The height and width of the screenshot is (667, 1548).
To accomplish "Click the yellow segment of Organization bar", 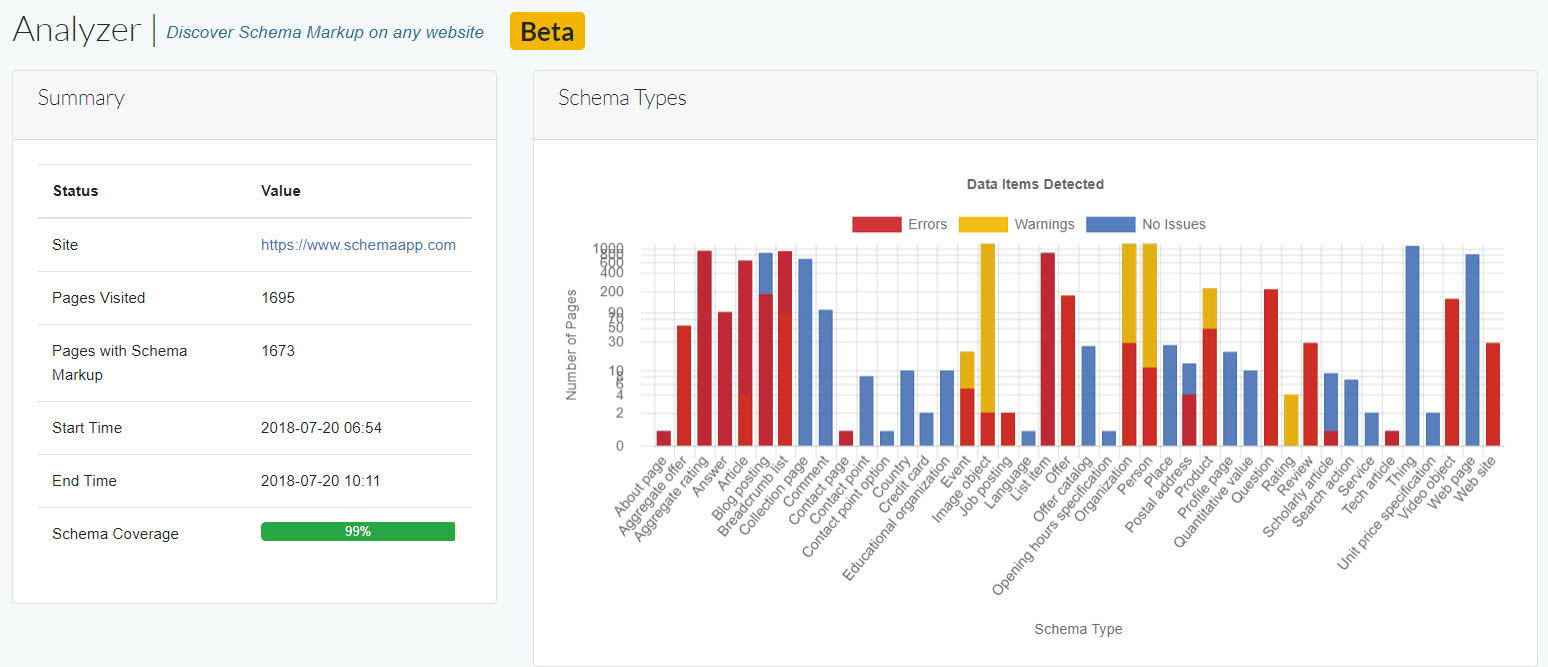I will click(1129, 293).
